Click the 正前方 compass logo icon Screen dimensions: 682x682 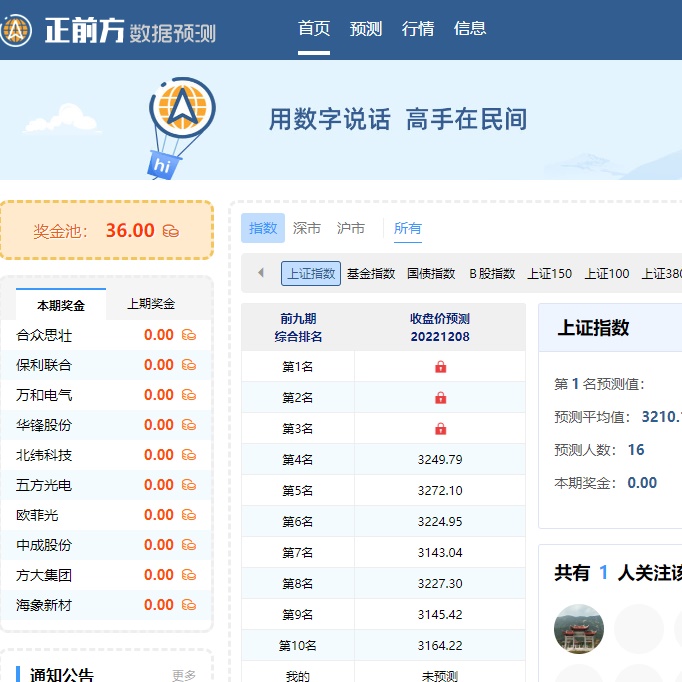pyautogui.click(x=17, y=30)
